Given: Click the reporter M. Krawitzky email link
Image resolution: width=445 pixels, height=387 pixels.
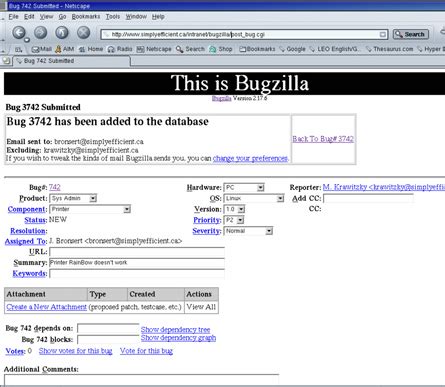Looking at the screenshot, I should tap(384, 187).
